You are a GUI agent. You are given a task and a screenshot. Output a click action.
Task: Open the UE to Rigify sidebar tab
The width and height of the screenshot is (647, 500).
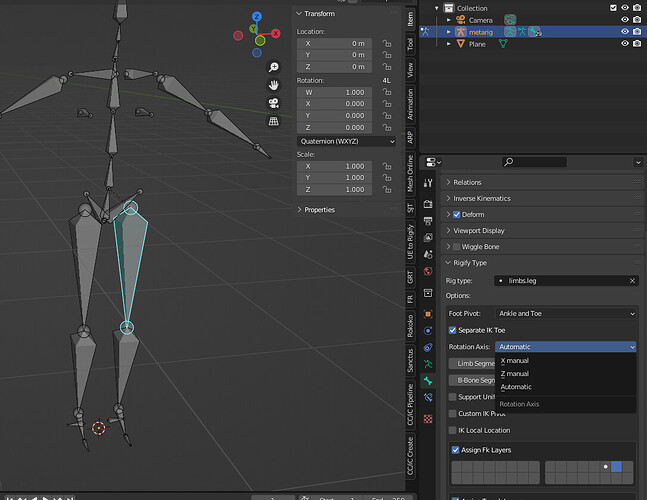410,242
